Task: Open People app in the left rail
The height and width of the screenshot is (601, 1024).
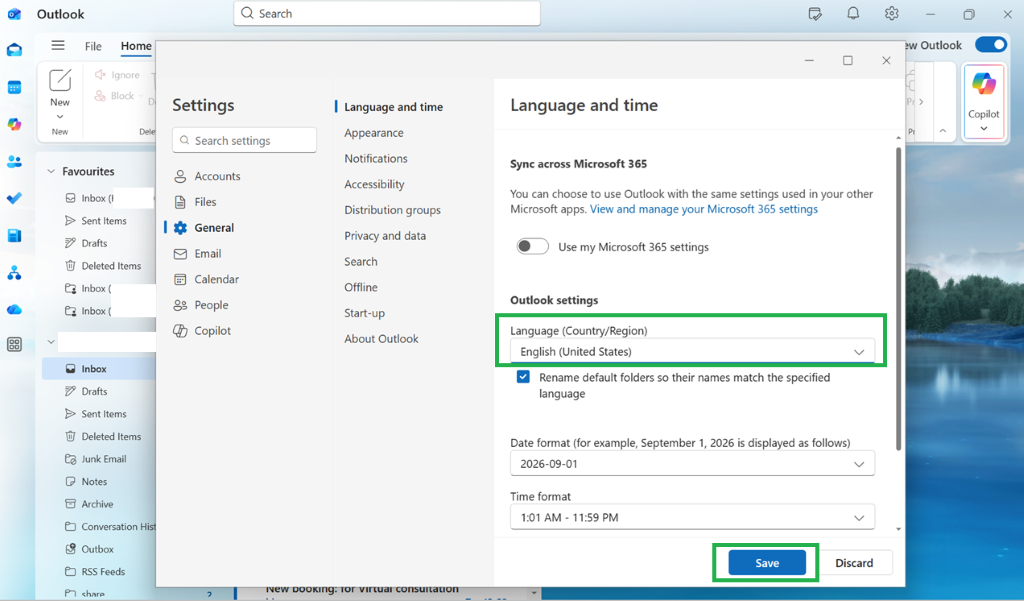Action: click(x=14, y=161)
